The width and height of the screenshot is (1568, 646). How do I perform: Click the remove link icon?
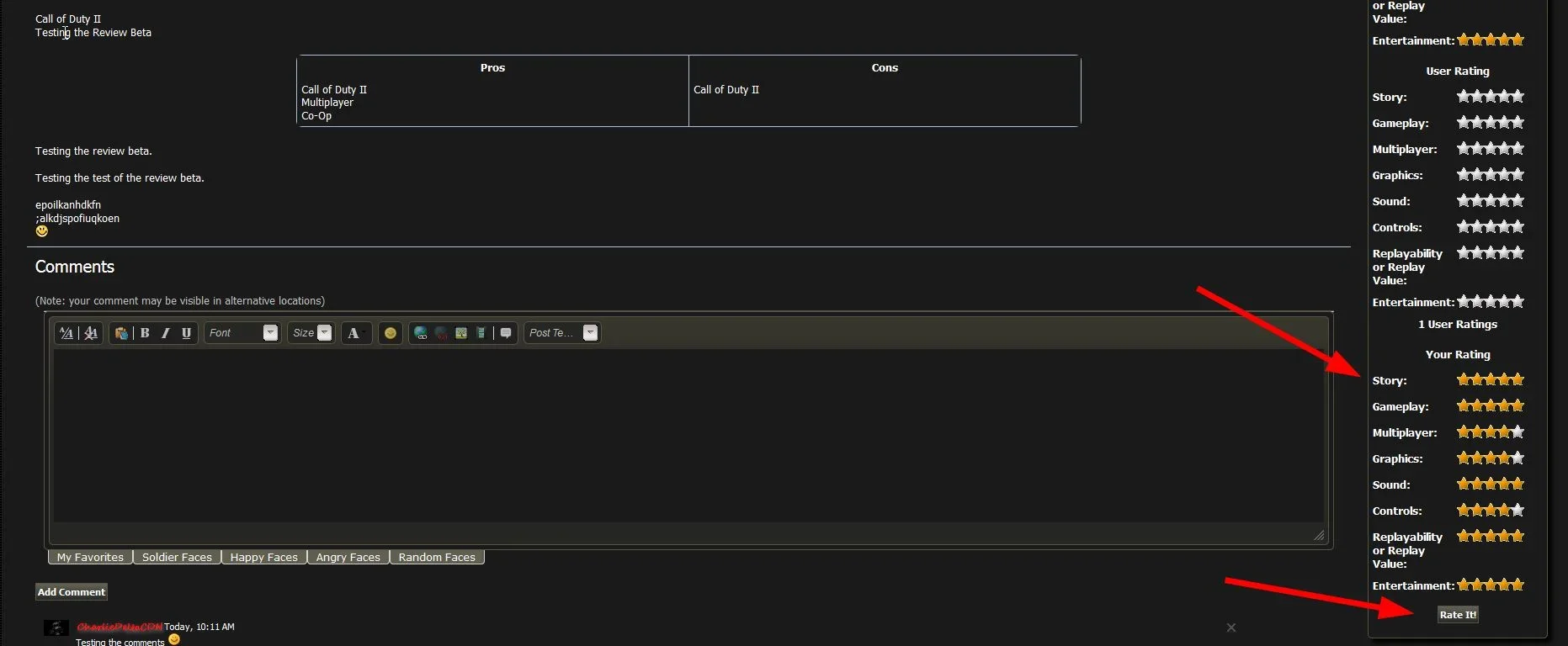coord(441,333)
